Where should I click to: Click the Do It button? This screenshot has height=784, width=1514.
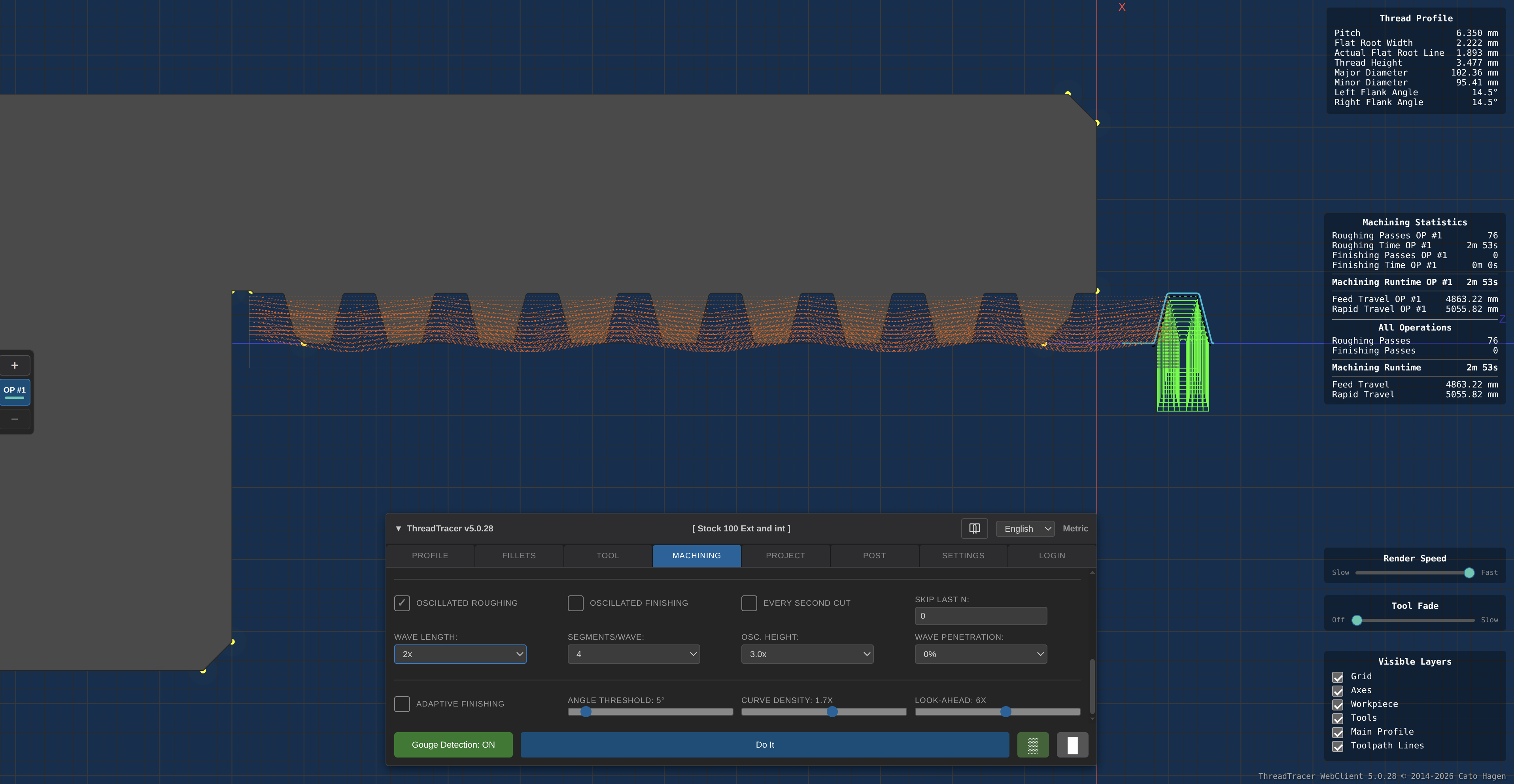coord(764,744)
